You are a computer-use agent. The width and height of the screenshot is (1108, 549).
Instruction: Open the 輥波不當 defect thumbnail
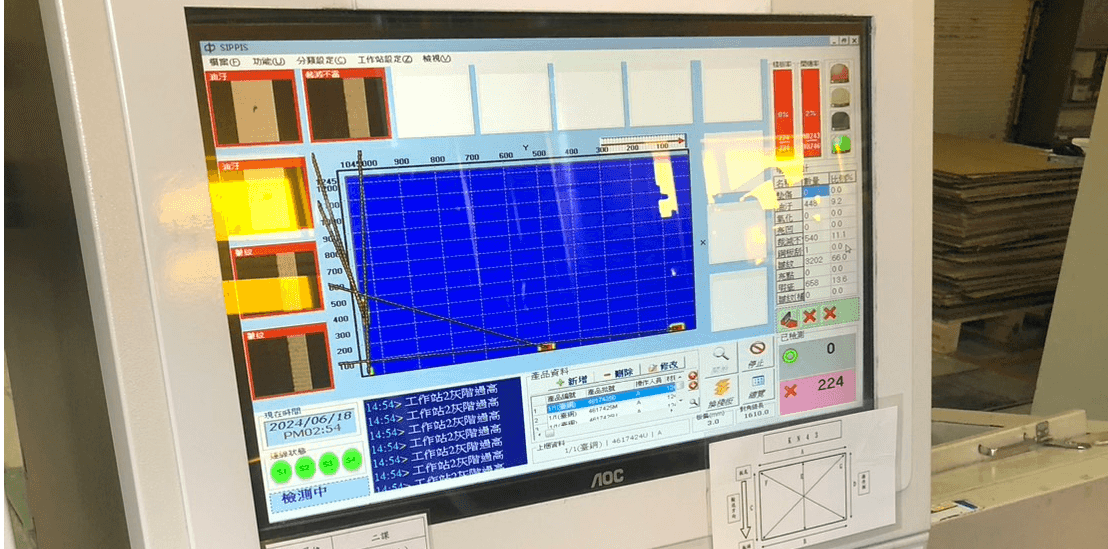(347, 105)
